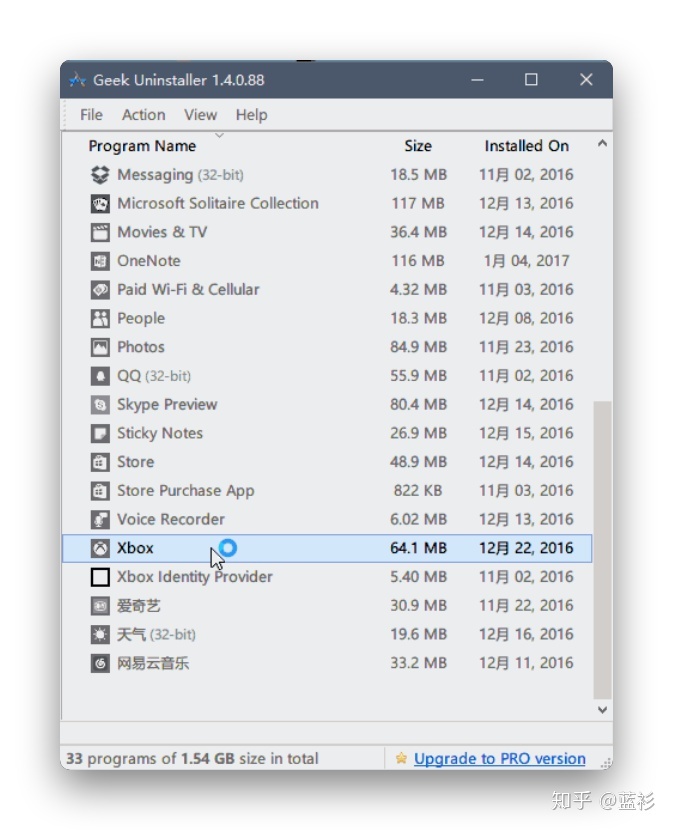Click the Upgrade to PRO version link
The height and width of the screenshot is (830, 673).
[499, 759]
